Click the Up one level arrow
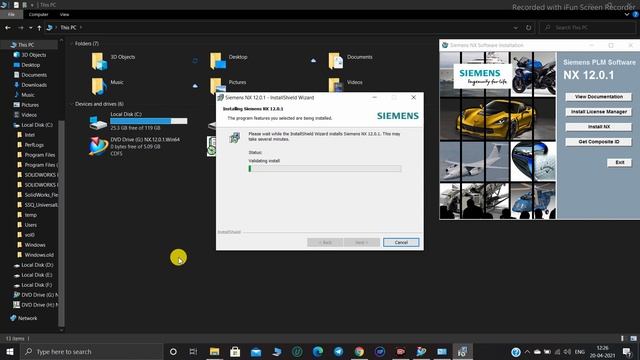Viewport: 640px width, 360px height. [39, 28]
